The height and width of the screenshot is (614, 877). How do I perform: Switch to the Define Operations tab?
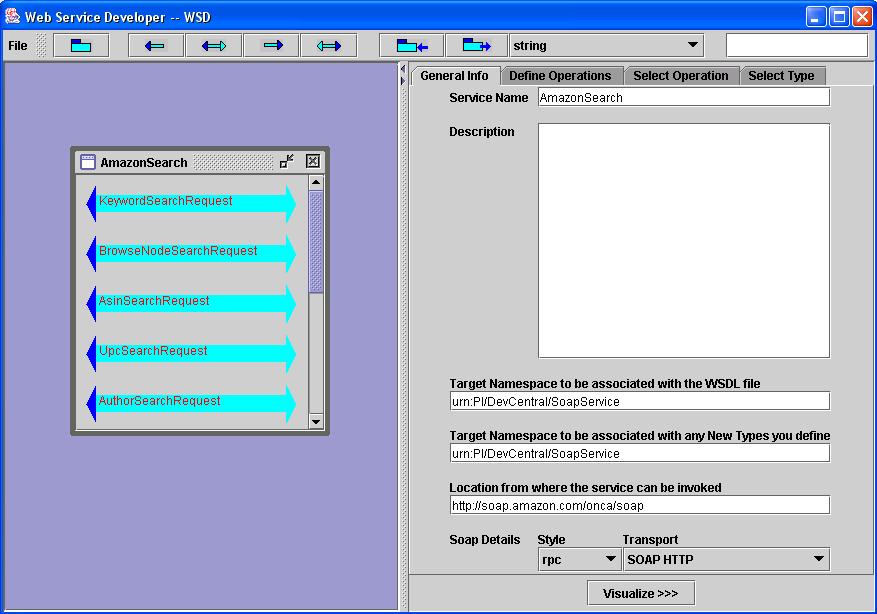[x=560, y=75]
